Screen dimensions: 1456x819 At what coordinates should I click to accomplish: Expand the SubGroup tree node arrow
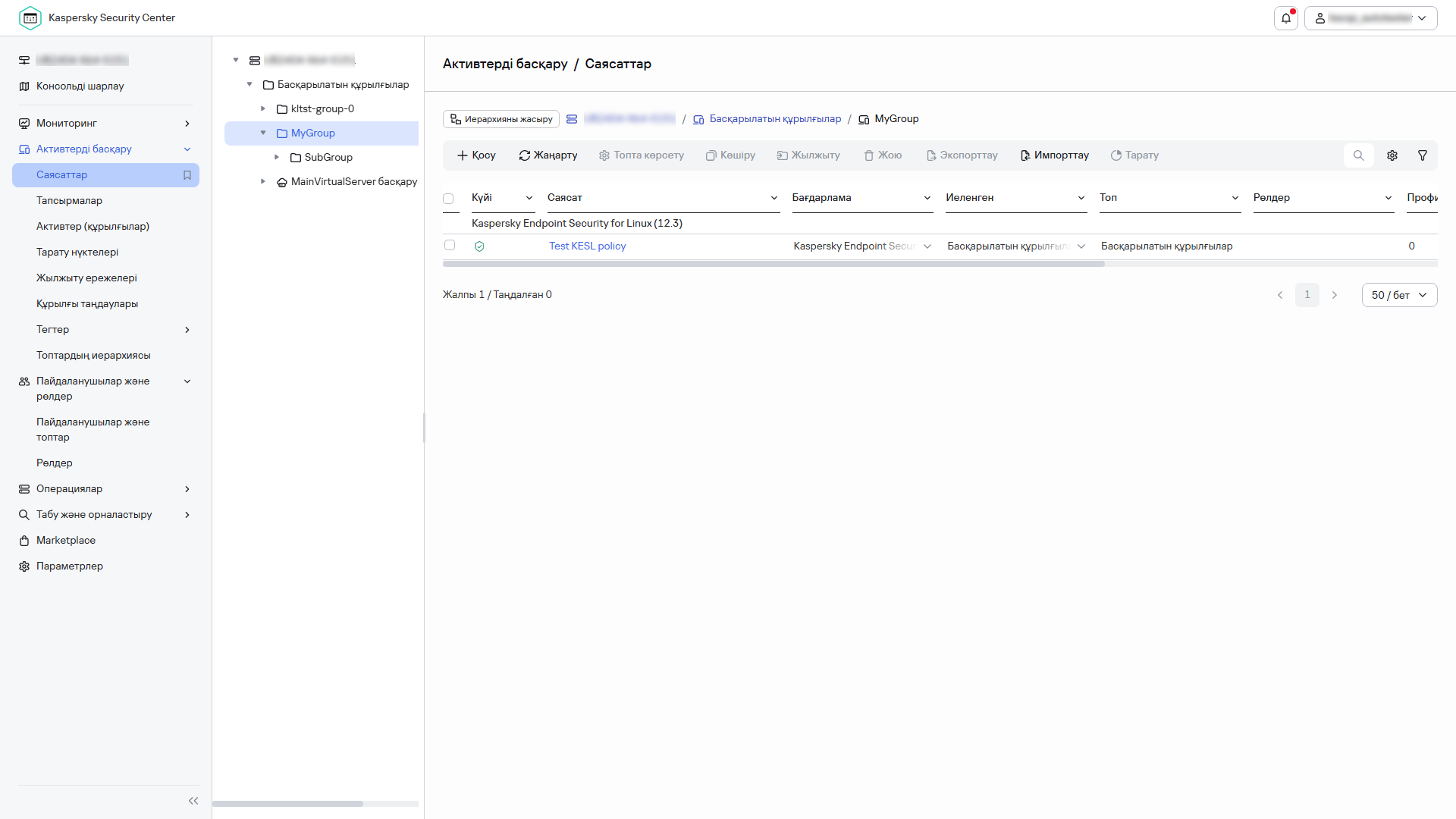(x=277, y=157)
